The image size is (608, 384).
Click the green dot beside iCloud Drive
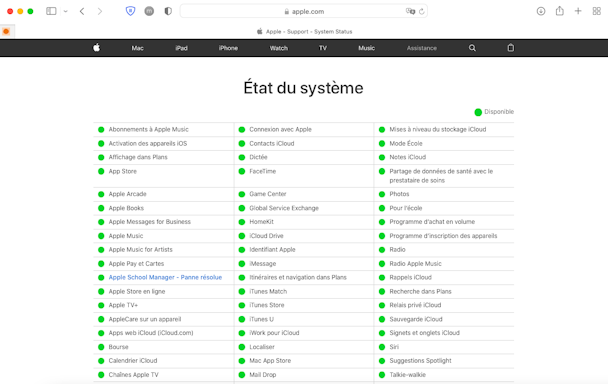coord(242,236)
